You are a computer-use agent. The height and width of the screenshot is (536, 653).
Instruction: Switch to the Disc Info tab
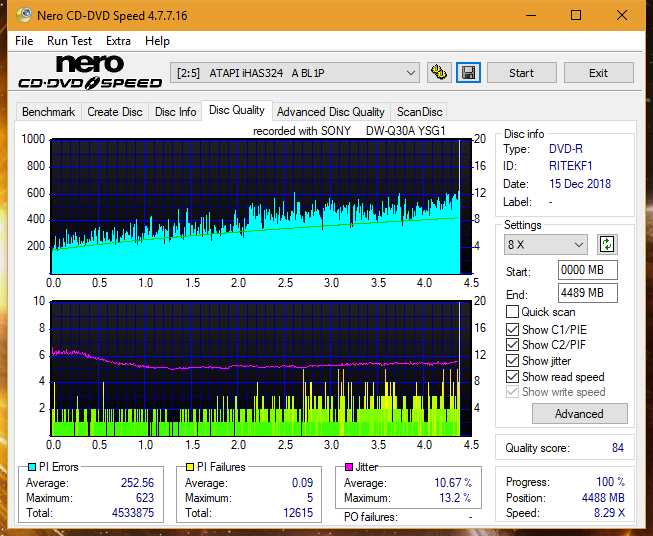pyautogui.click(x=175, y=112)
